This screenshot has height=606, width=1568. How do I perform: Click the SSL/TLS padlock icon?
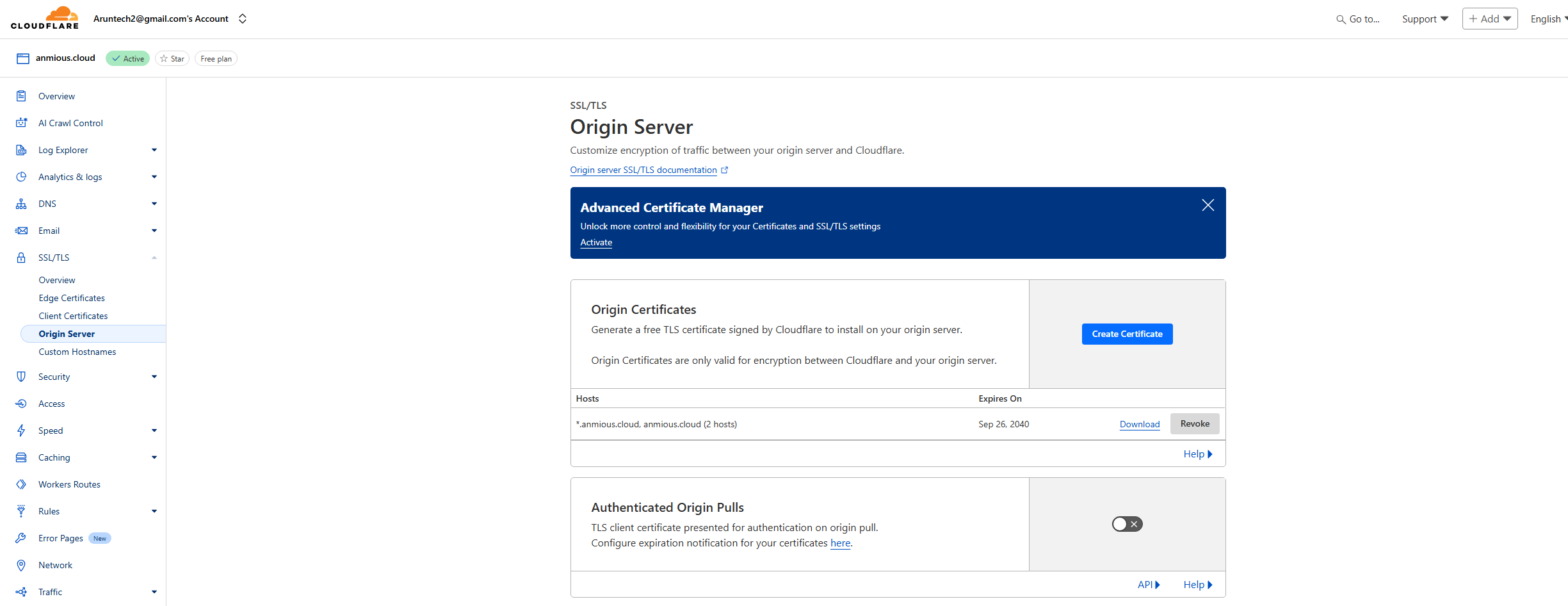coord(22,257)
